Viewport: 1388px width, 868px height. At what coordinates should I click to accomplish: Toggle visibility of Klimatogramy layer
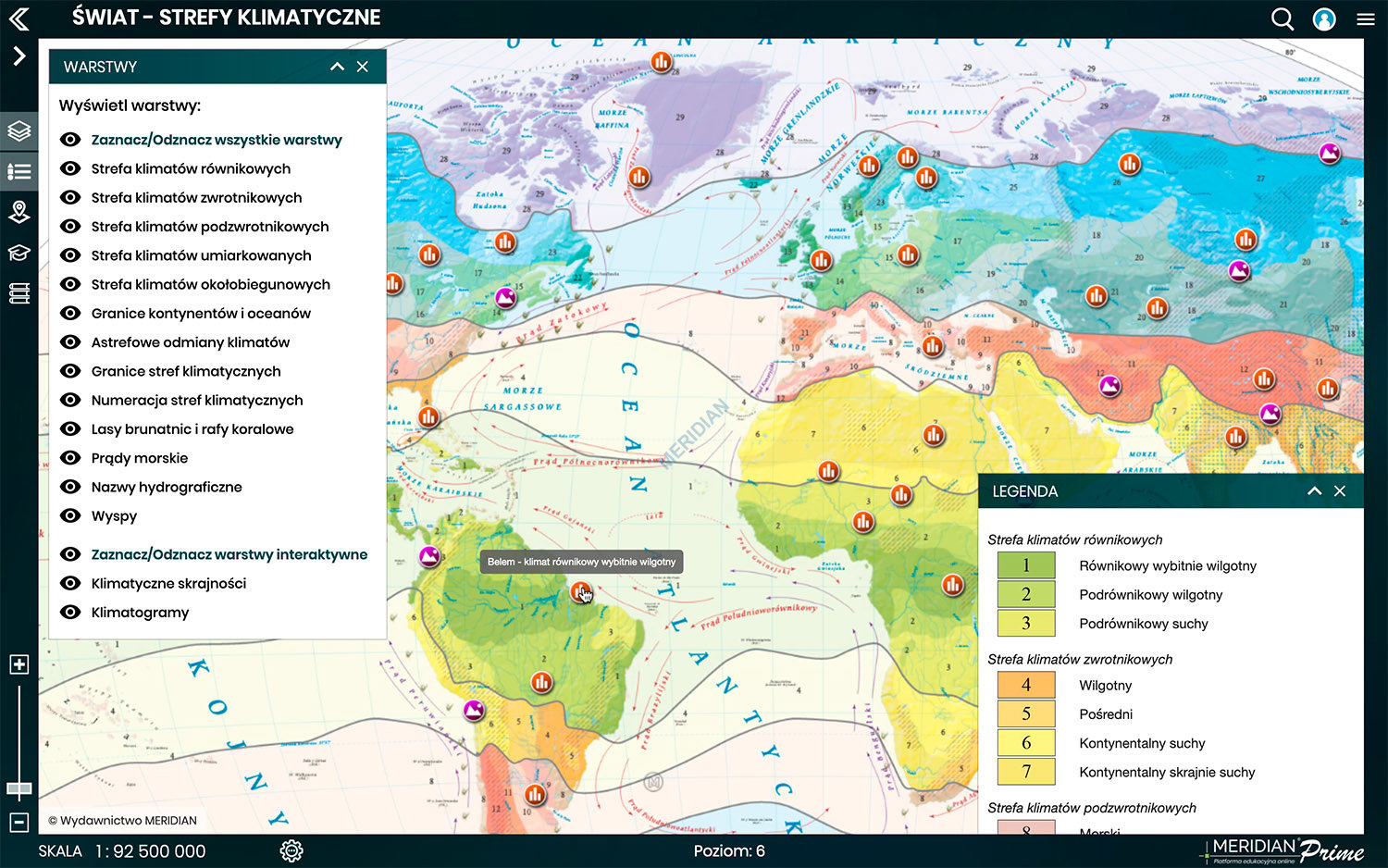(70, 612)
